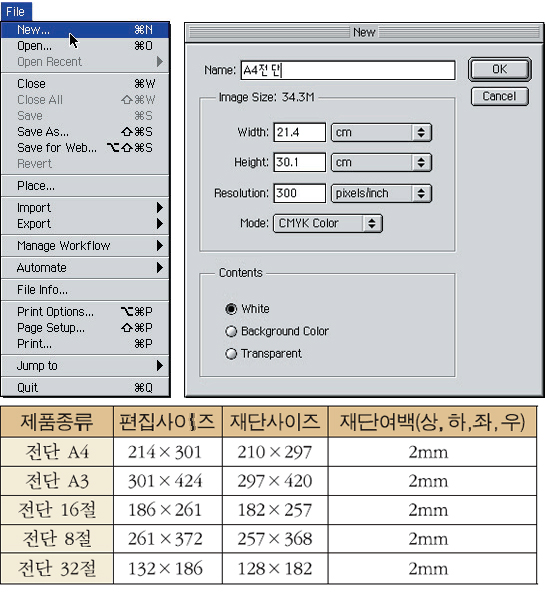Click the '261×372' table cell
546x592 pixels.
168,539
